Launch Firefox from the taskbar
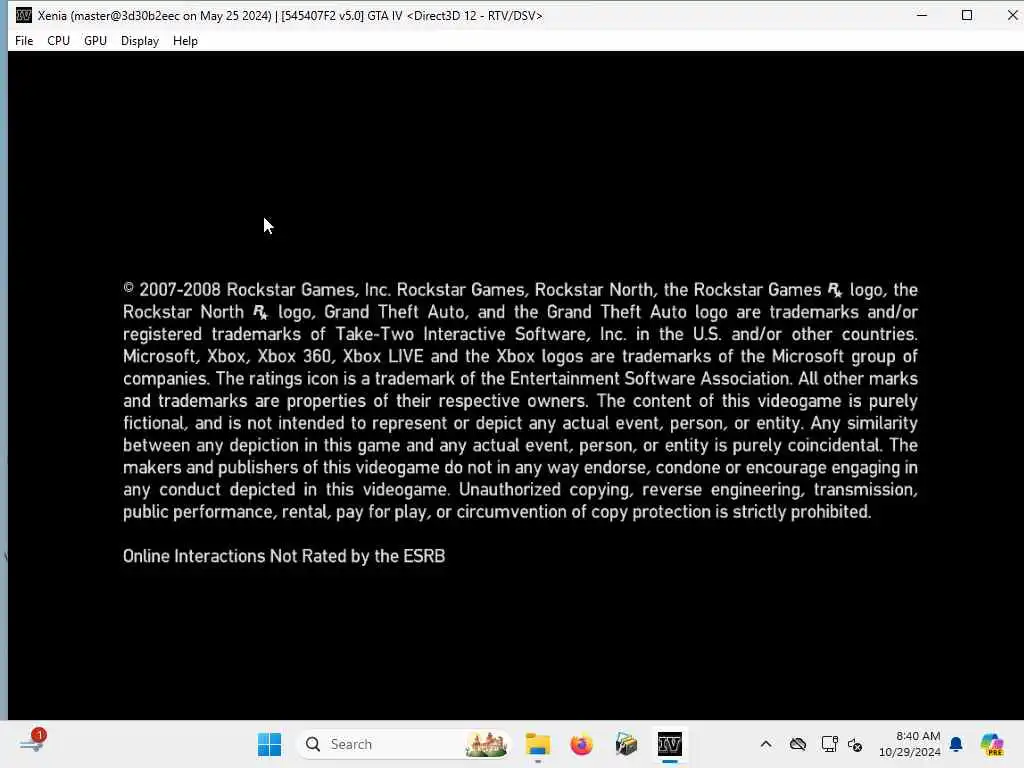The height and width of the screenshot is (768, 1024). pyautogui.click(x=581, y=744)
